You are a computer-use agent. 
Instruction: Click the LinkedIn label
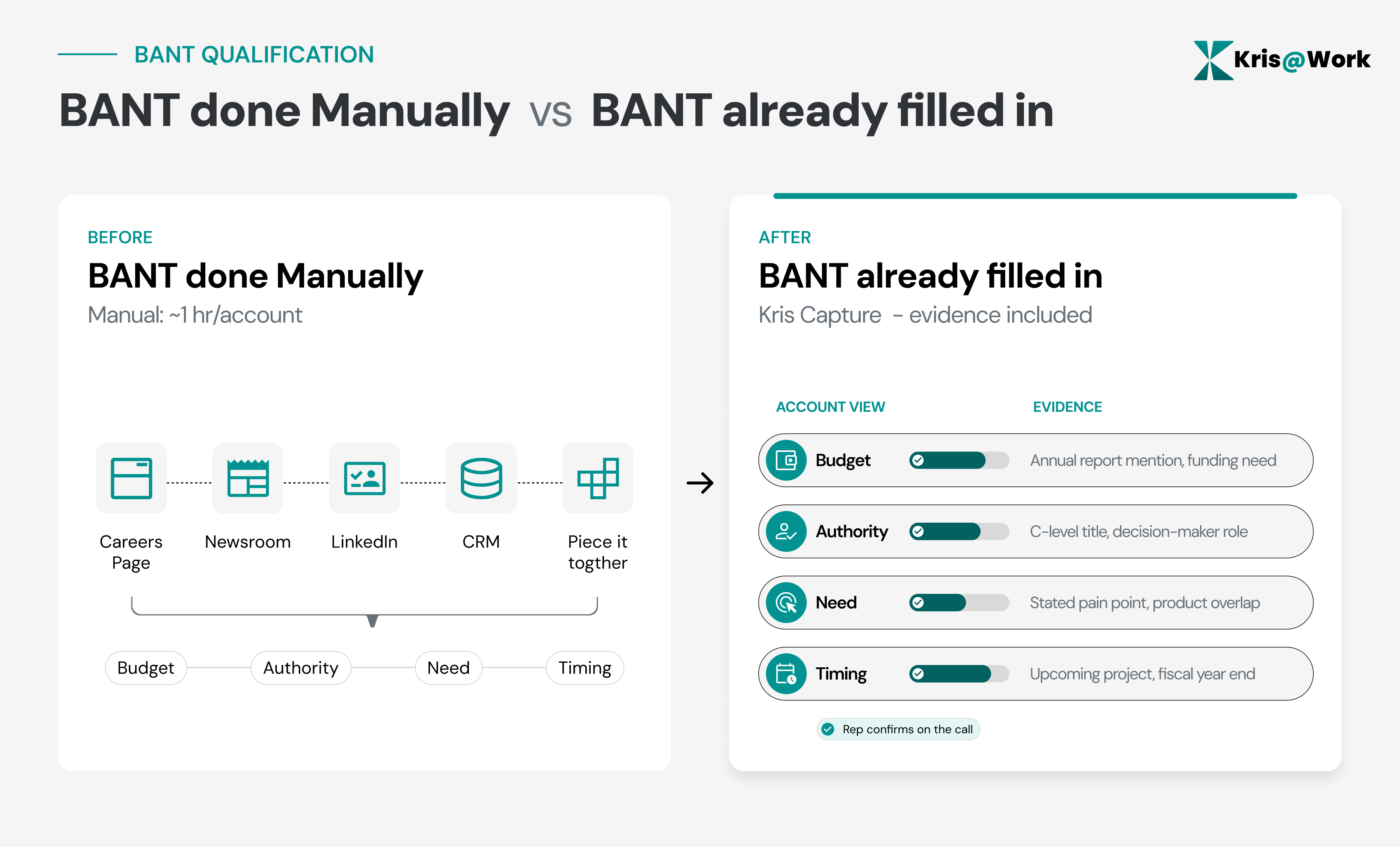pos(365,541)
